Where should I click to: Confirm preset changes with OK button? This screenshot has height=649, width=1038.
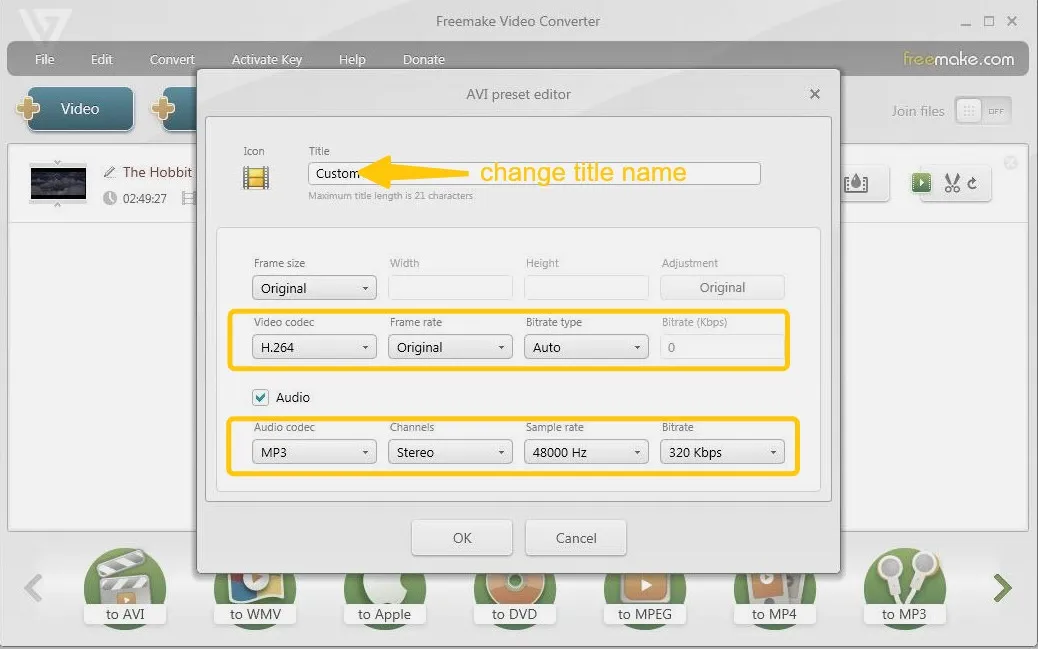(461, 537)
